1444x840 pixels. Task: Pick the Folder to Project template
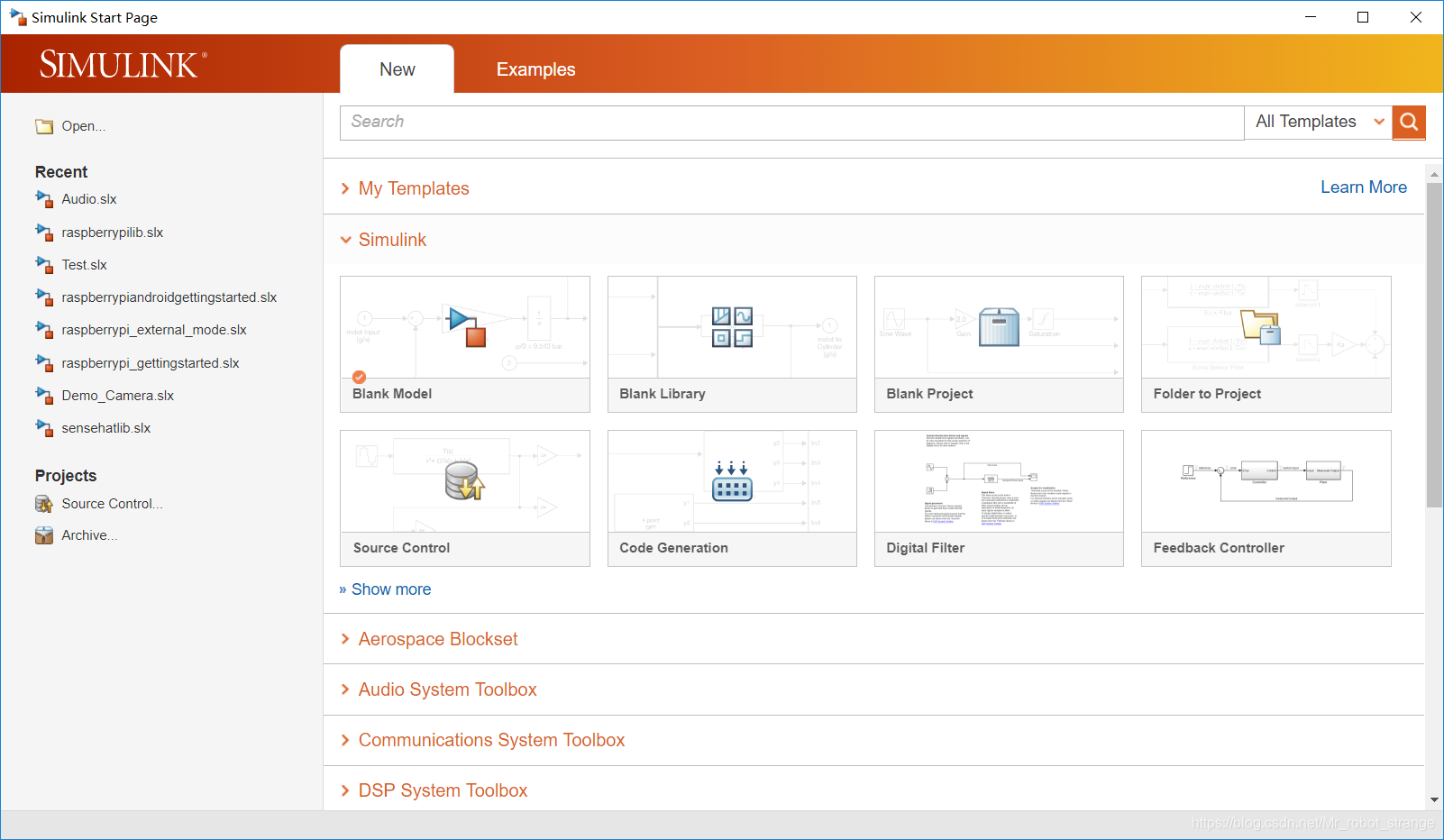click(x=1266, y=343)
